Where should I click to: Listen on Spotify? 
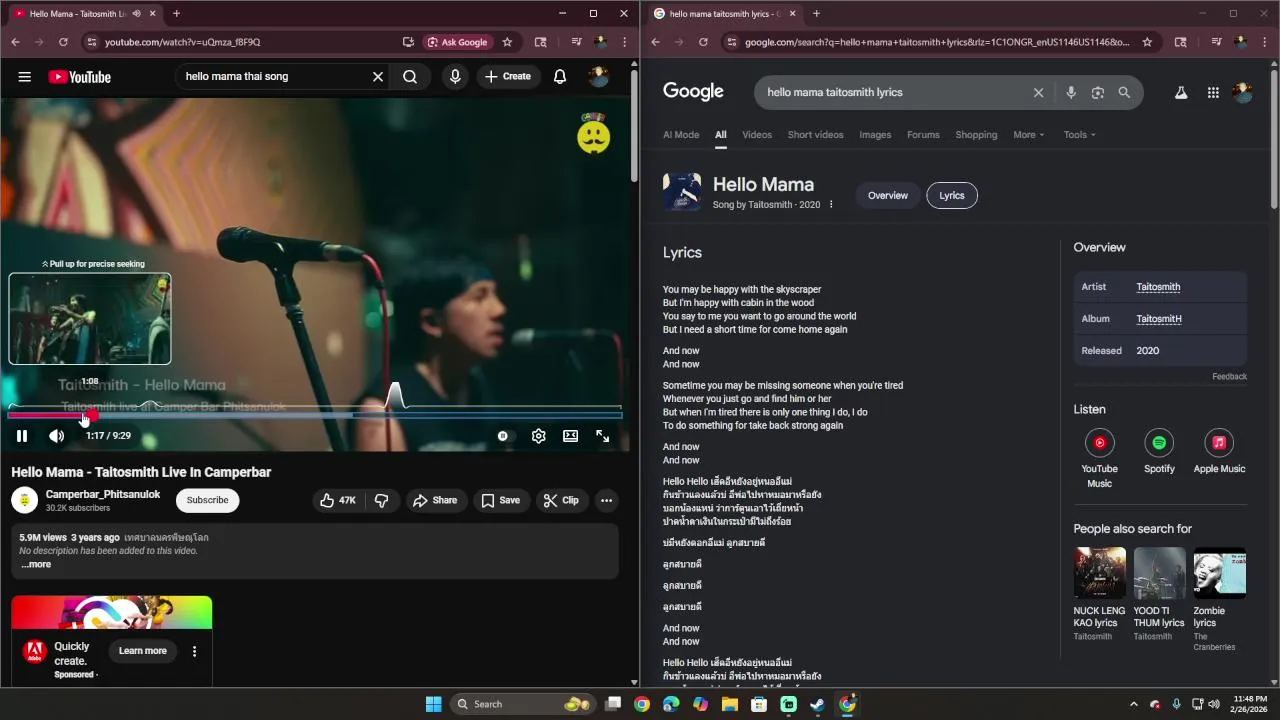pos(1159,451)
